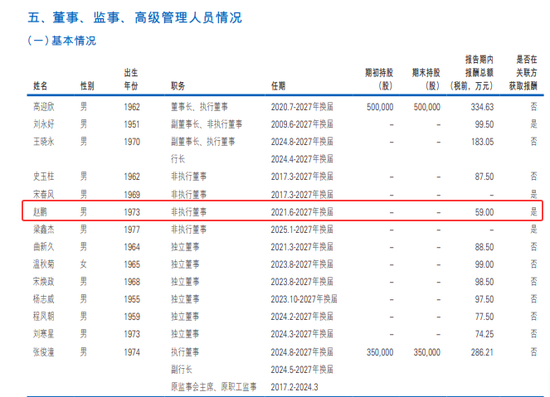This screenshot has height=397, width=550.
Task: Select the position 行长 under 王晓永
Action: pyautogui.click(x=178, y=159)
